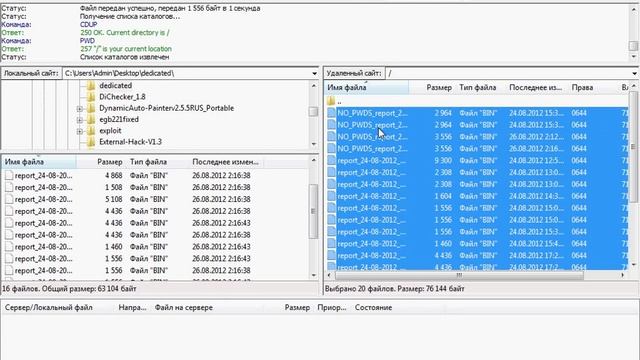This screenshot has width=640, height=360.
Task: Click file icon of local 1 508 byte report
Action: 9,187
